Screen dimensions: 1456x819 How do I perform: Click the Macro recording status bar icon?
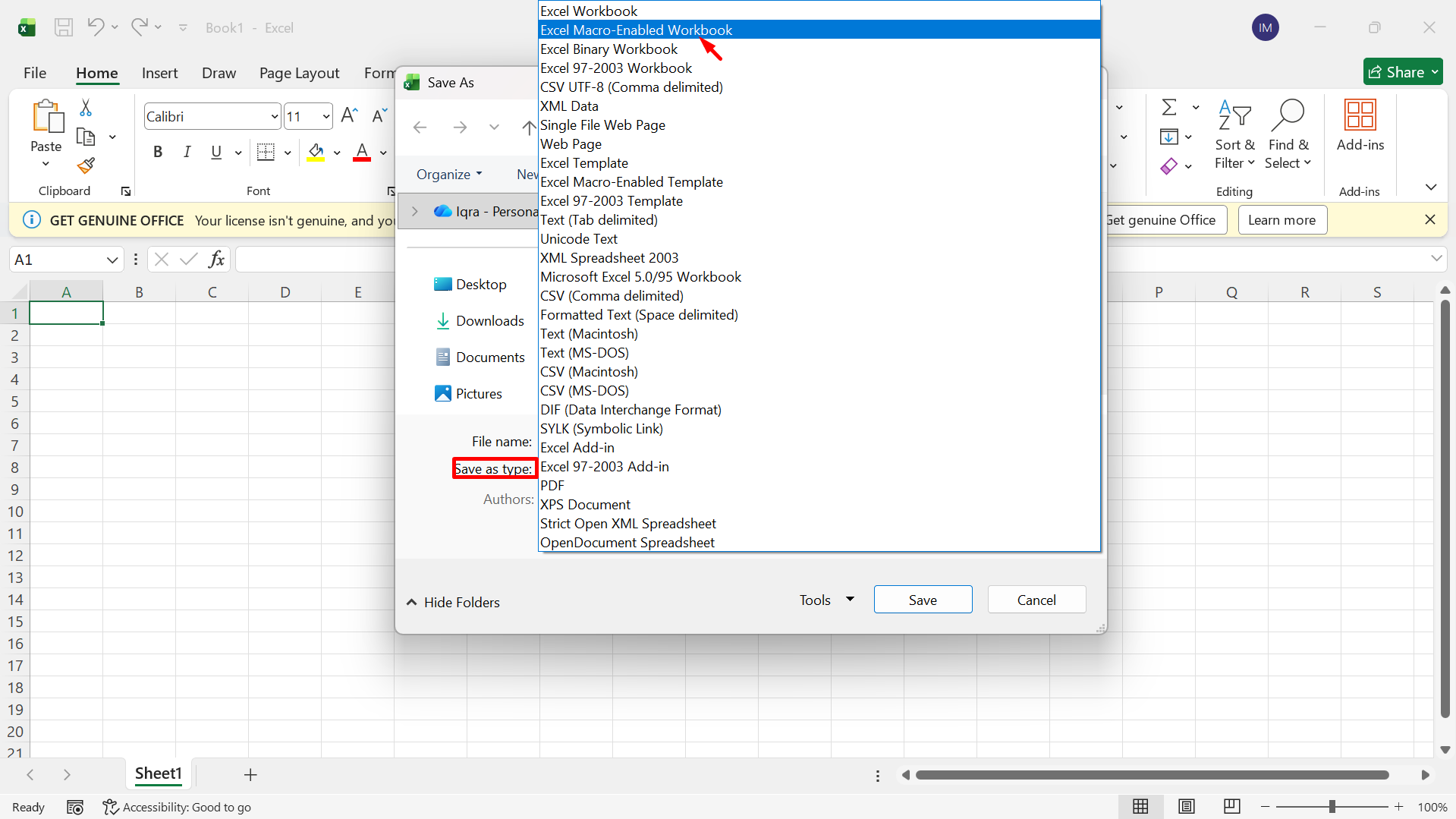point(75,807)
